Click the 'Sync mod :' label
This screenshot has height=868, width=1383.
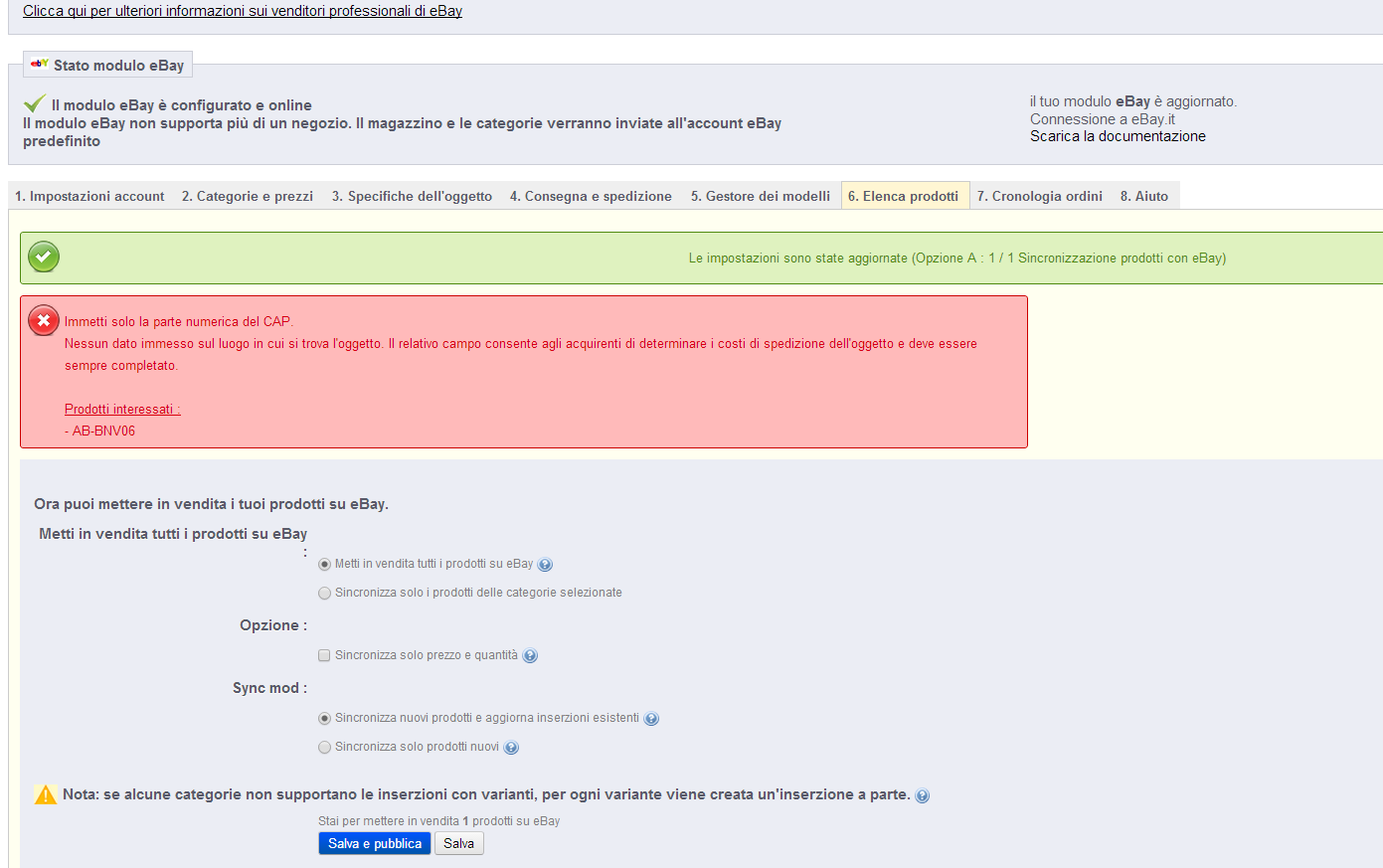tap(269, 688)
